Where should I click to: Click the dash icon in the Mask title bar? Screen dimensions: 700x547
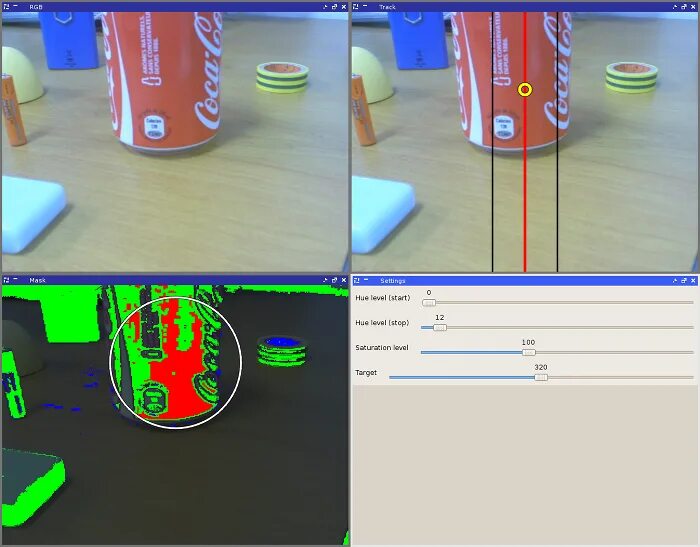pos(15,279)
